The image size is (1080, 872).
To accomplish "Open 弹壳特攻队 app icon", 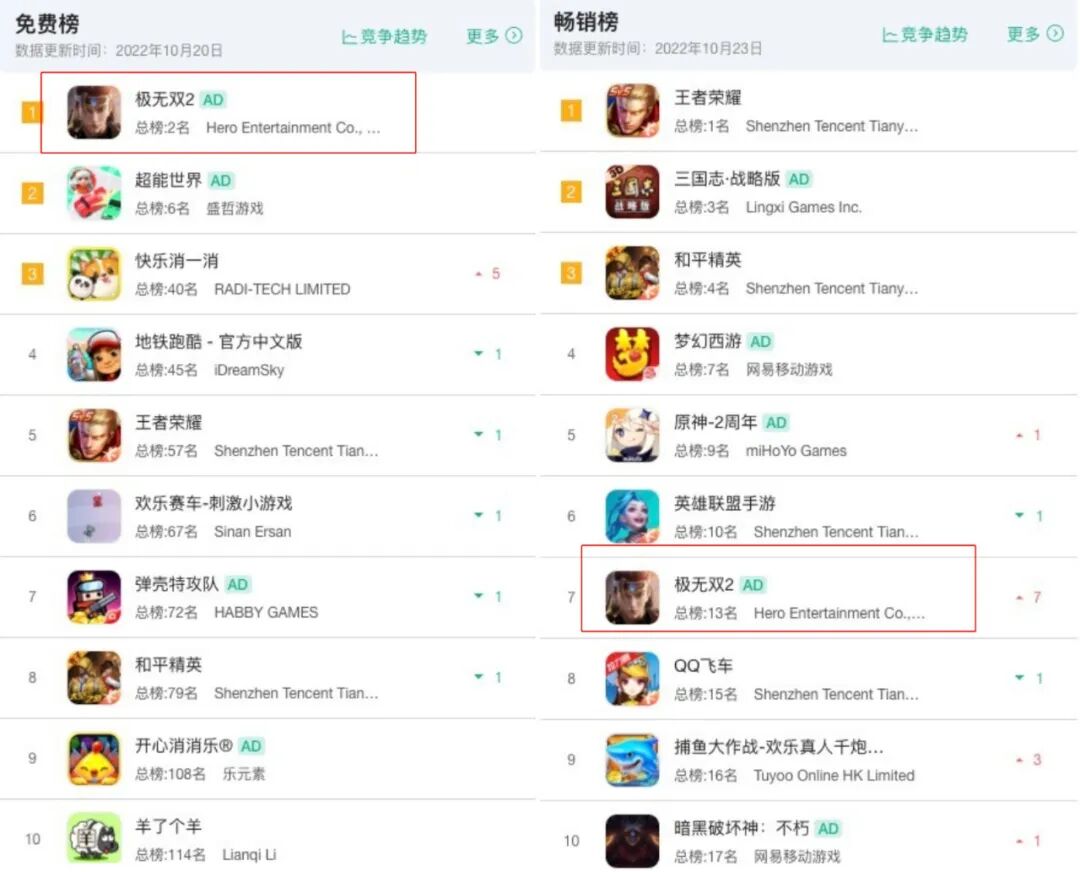I will (x=94, y=597).
